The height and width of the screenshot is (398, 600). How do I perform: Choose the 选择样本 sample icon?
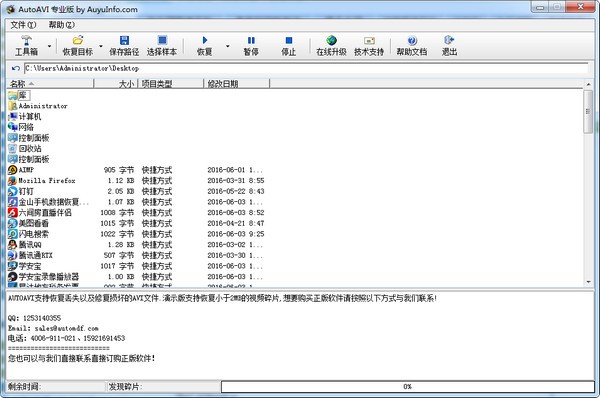(162, 40)
